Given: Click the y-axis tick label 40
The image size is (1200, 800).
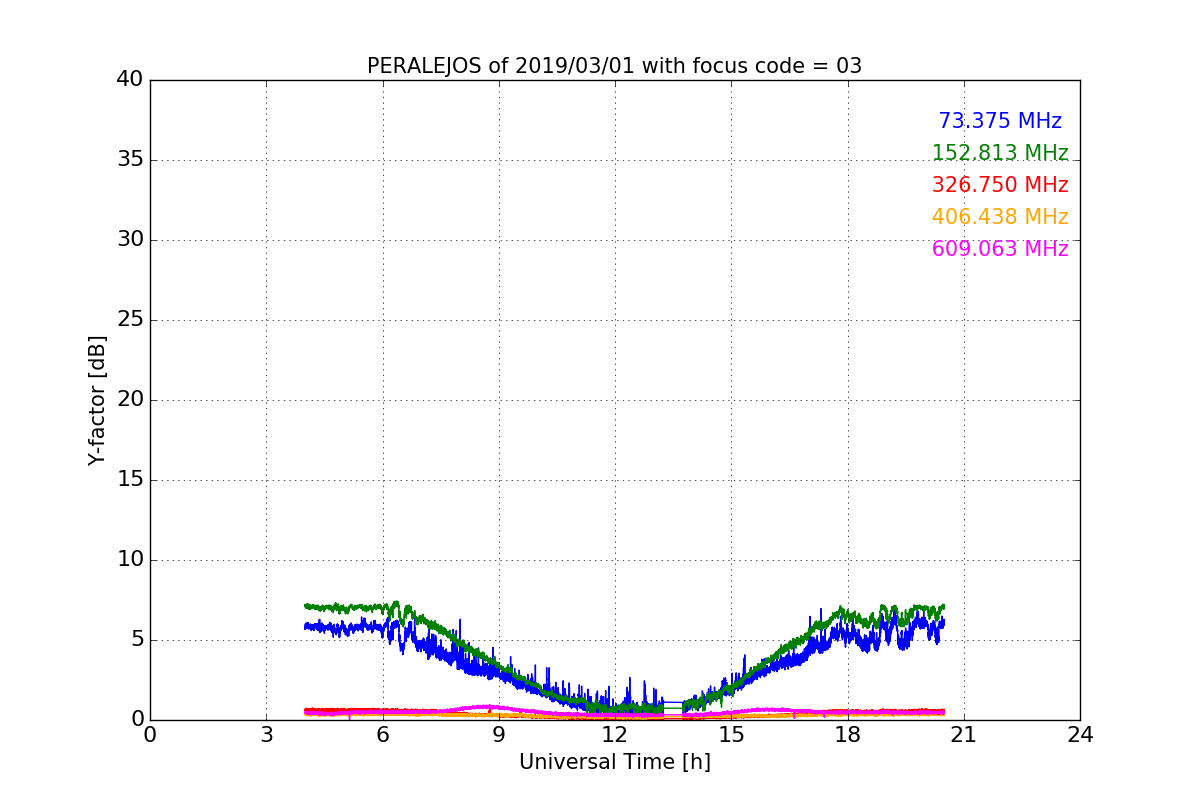Looking at the screenshot, I should pos(130,79).
